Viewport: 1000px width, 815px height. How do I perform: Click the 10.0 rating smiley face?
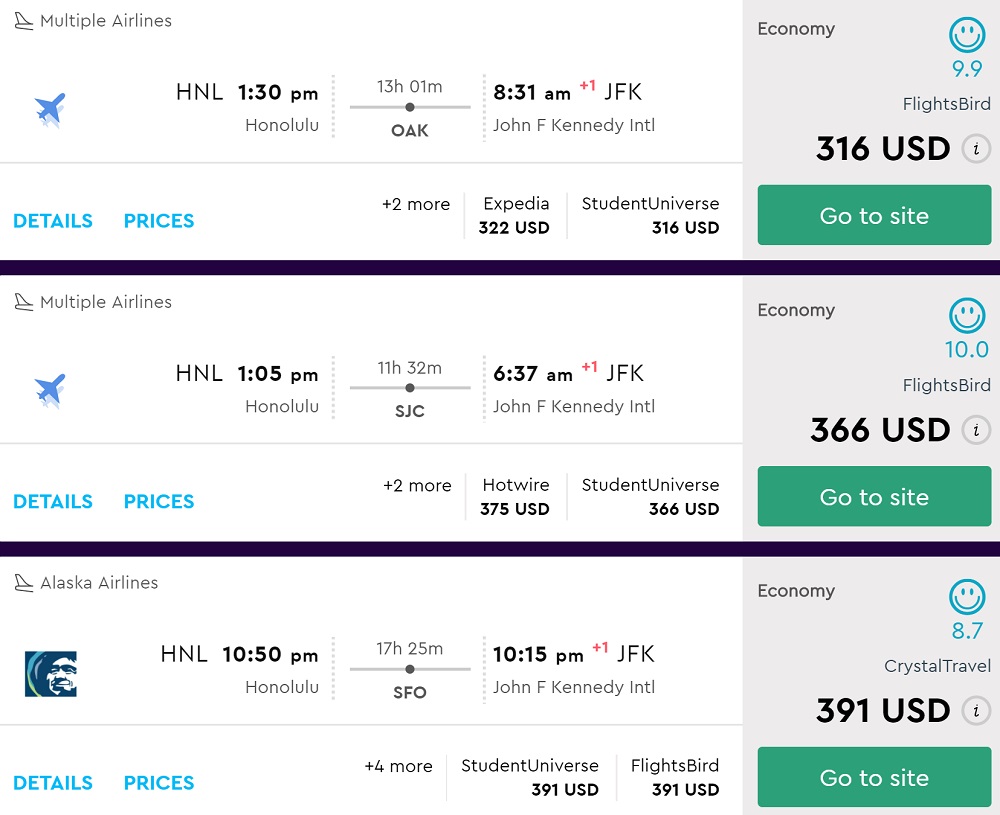967,317
